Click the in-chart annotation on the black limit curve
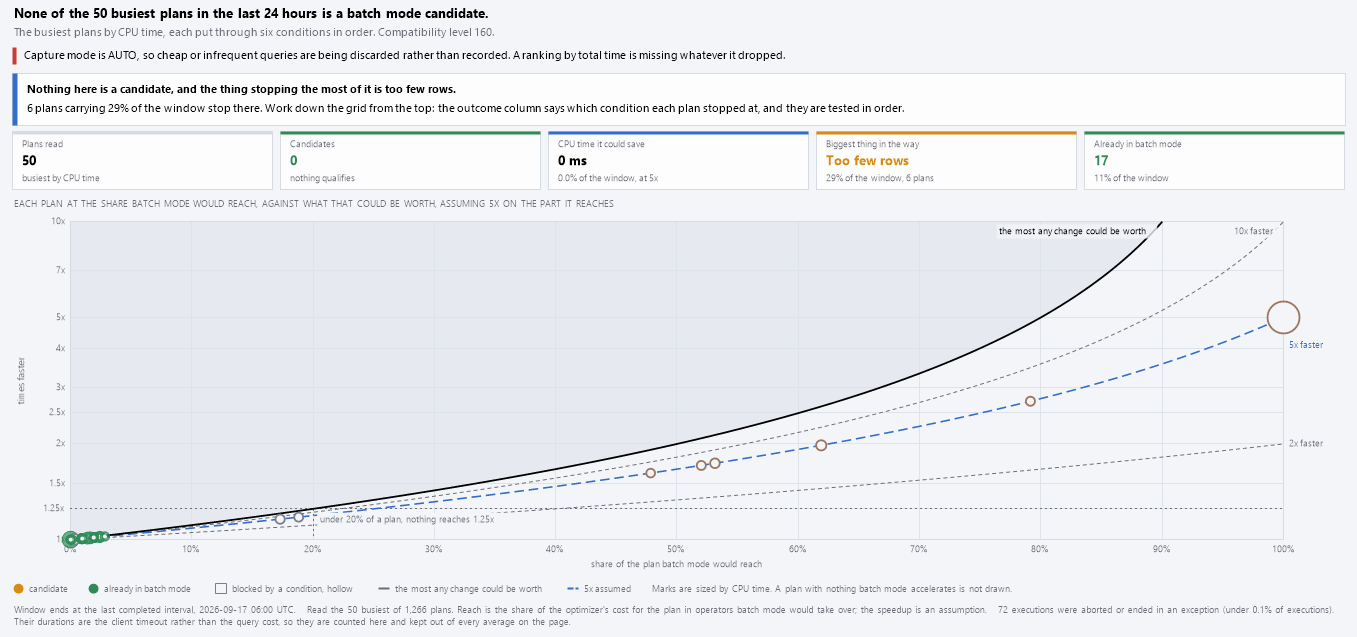Screen dimensions: 1357x637 pos(1072,231)
